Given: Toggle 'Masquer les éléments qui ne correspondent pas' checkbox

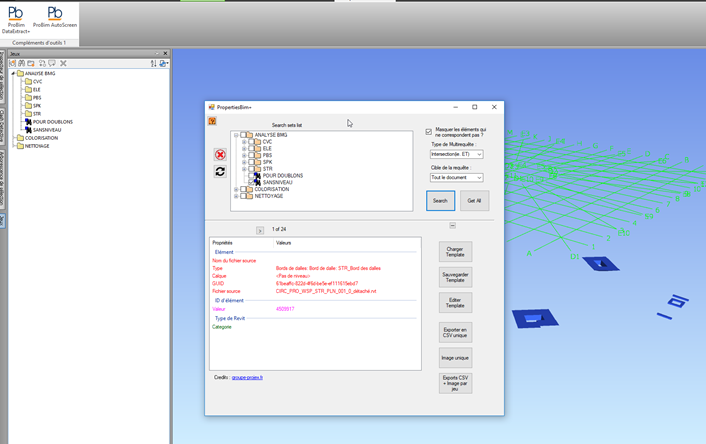Looking at the screenshot, I should [429, 132].
